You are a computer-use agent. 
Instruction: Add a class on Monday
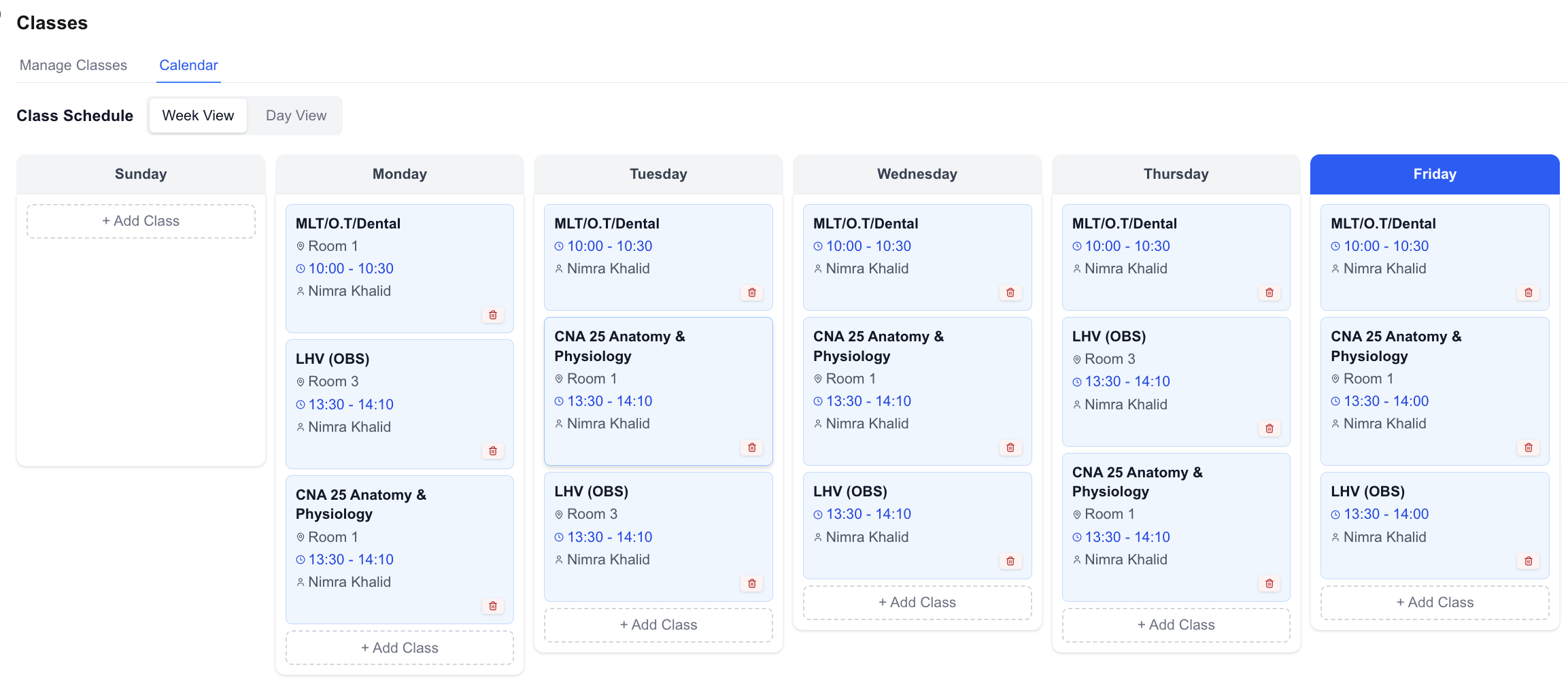pos(400,648)
